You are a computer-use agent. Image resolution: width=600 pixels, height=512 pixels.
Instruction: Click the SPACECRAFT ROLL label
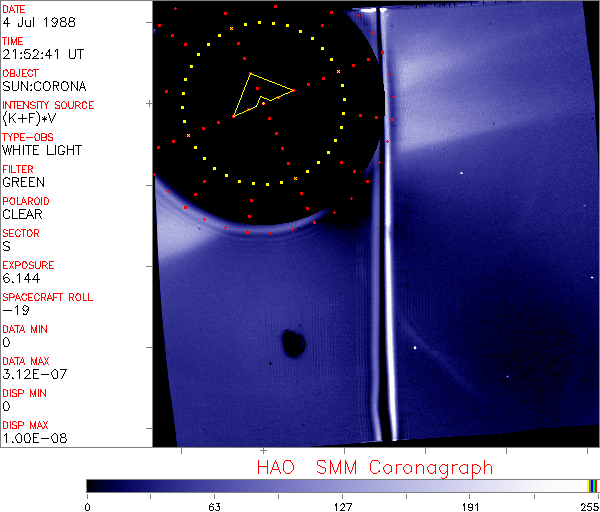click(x=48, y=297)
